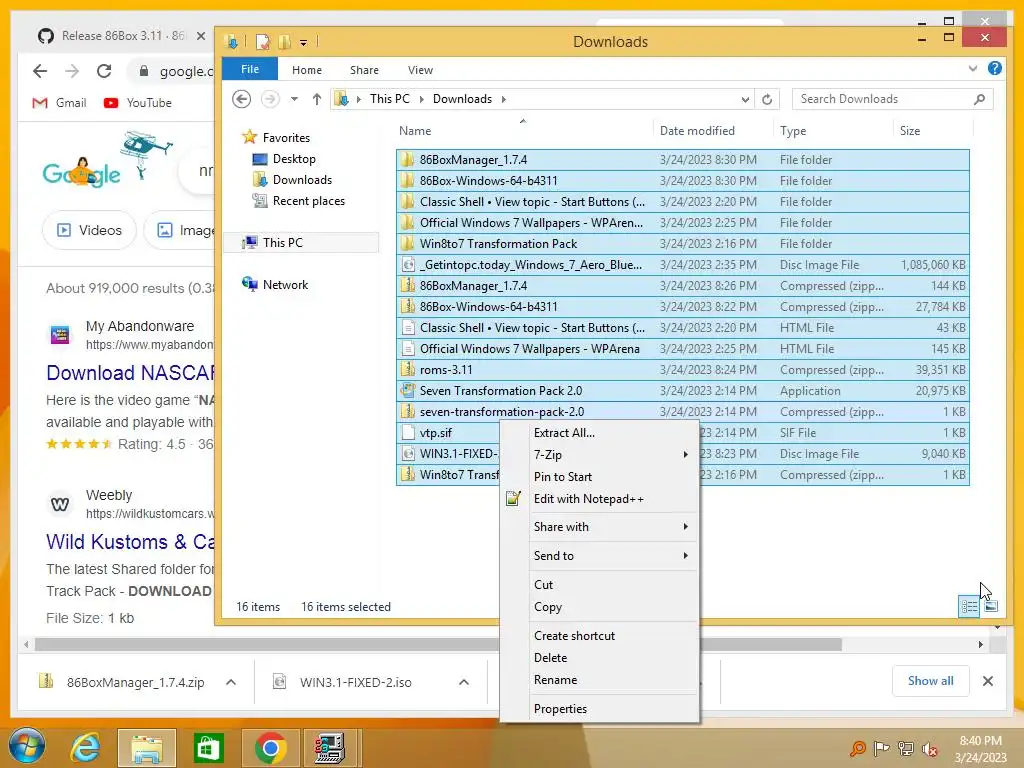
Task: Click the Explorer Forward navigation arrow
Action: pyautogui.click(x=270, y=99)
